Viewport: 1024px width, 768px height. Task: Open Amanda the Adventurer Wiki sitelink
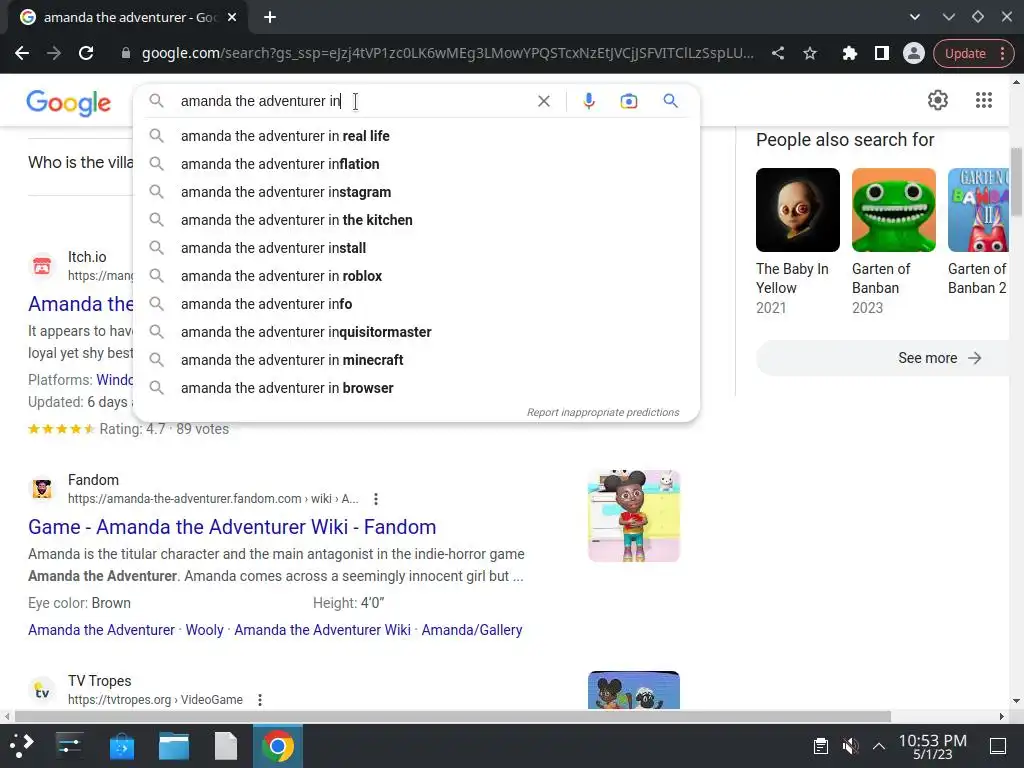click(x=322, y=630)
